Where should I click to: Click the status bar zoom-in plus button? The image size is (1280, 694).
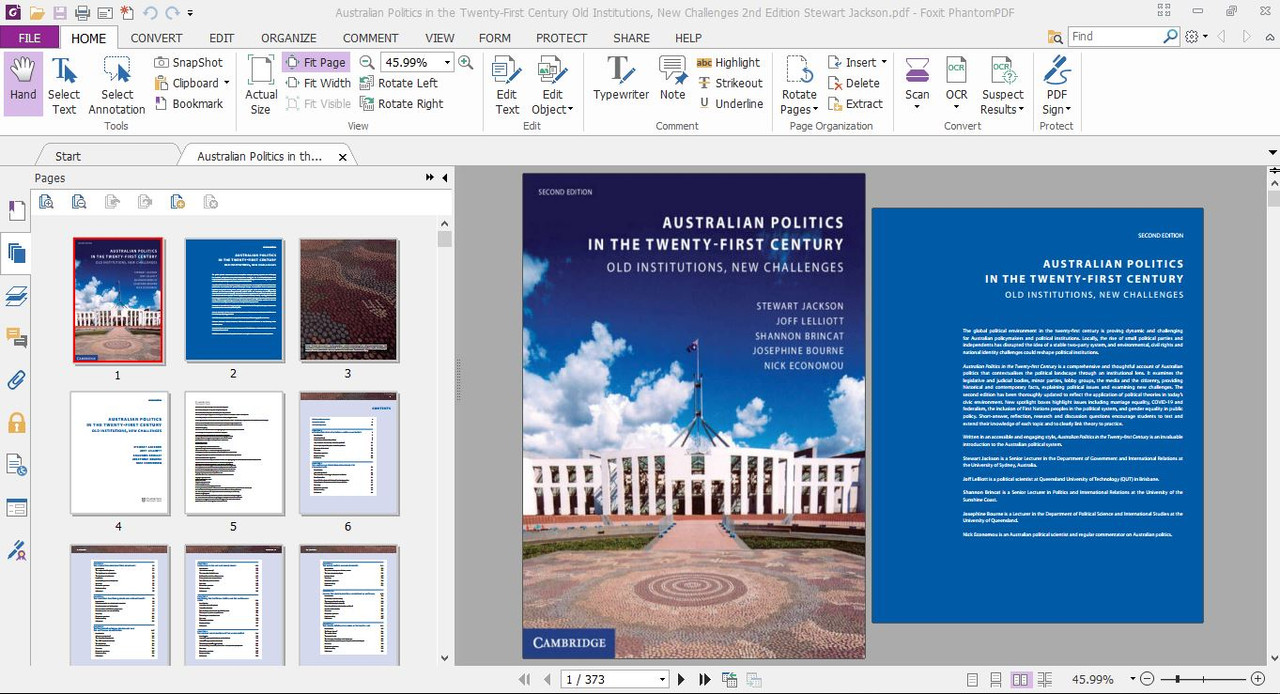tap(1258, 680)
